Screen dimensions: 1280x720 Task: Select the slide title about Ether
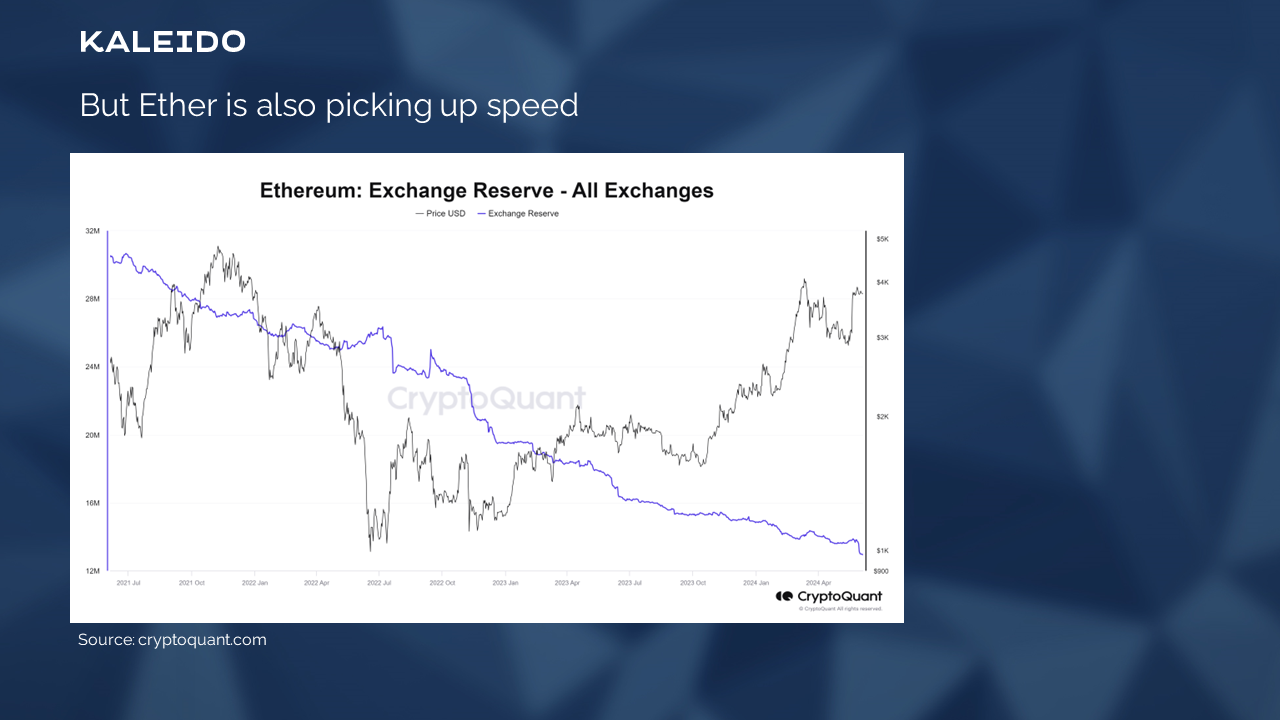pos(329,105)
